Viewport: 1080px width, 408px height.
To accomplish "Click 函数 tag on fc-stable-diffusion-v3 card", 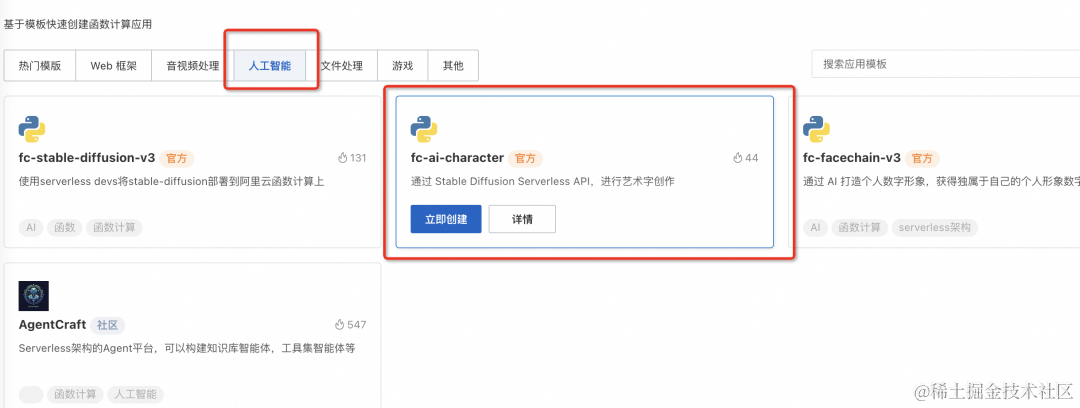I will tap(65, 227).
